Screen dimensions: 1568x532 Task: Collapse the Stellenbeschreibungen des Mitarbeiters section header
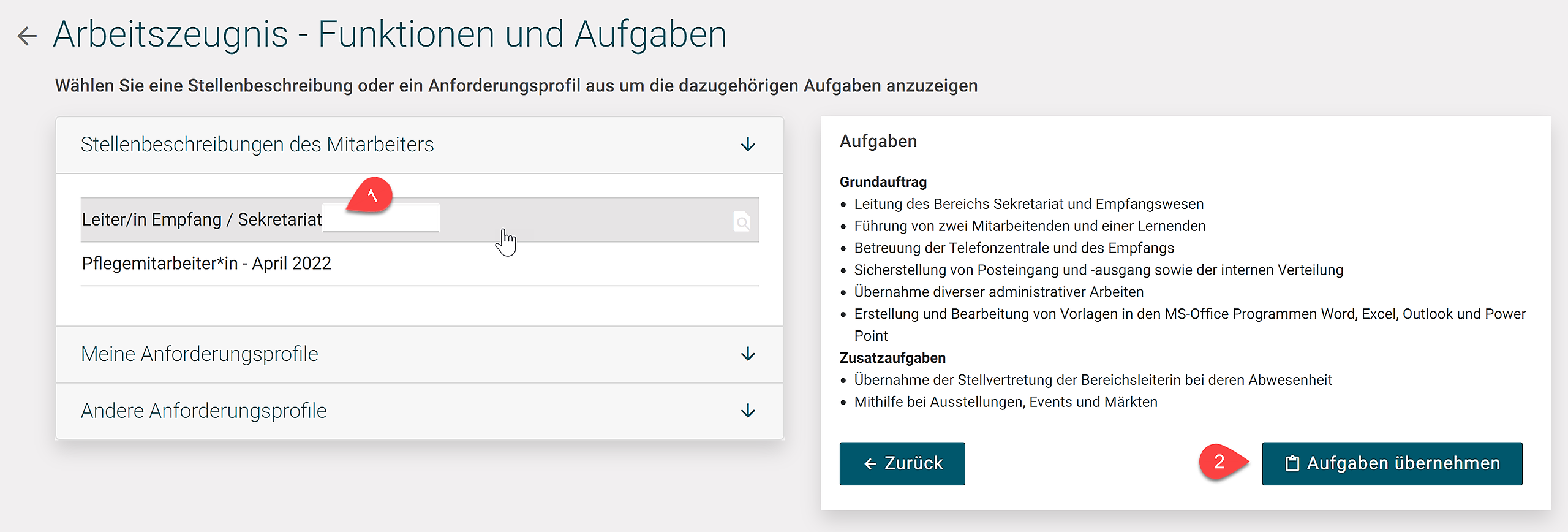point(257,145)
